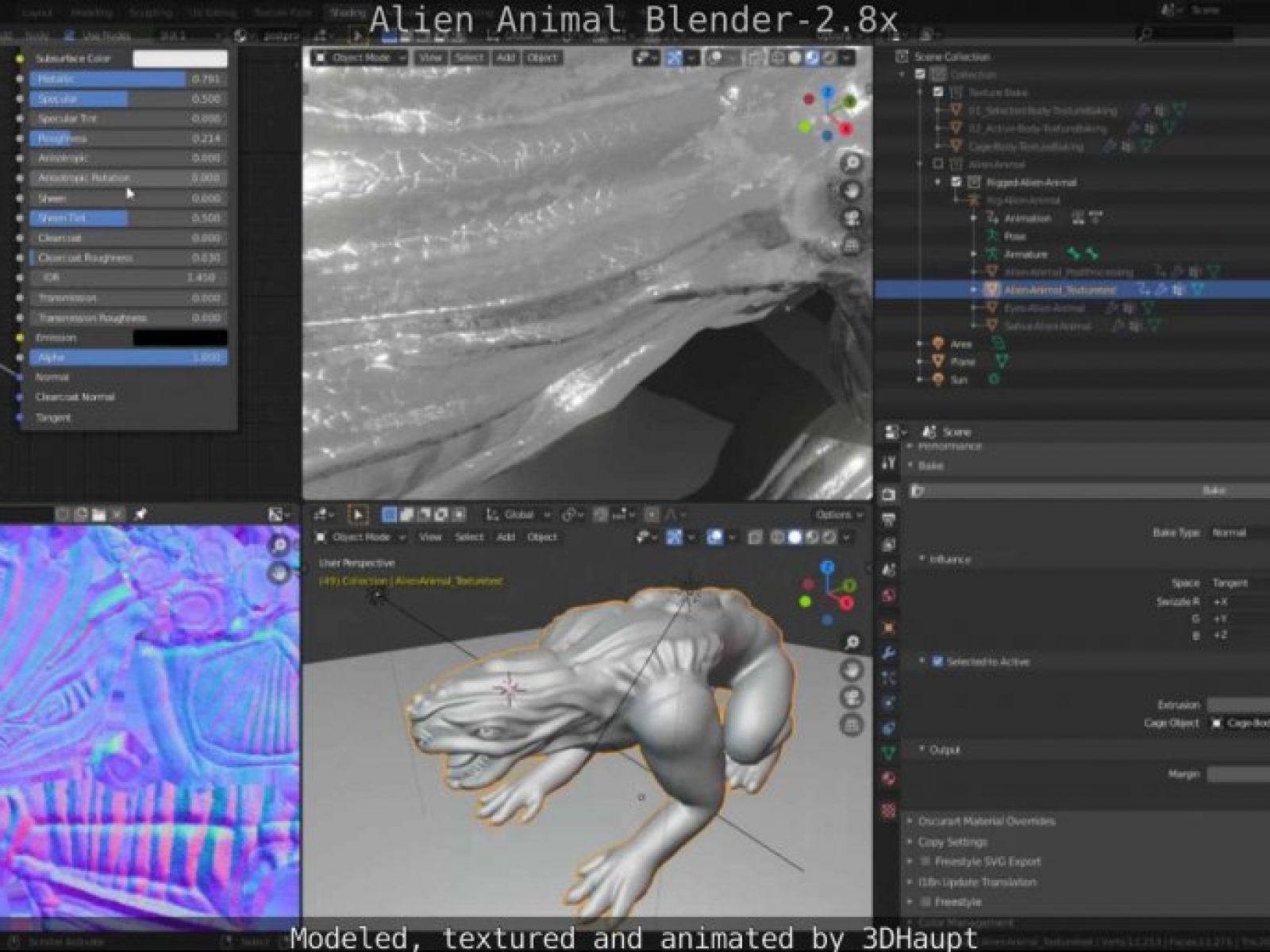Toggle camera view in lower viewport
This screenshot has width=1270, height=952.
pyautogui.click(x=852, y=698)
